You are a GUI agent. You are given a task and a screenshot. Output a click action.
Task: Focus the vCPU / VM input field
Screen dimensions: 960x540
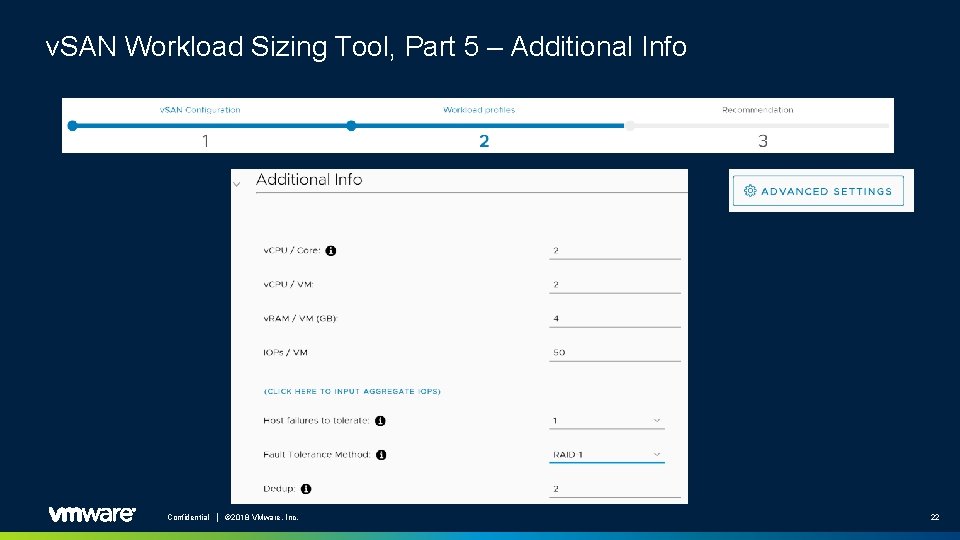coord(615,285)
